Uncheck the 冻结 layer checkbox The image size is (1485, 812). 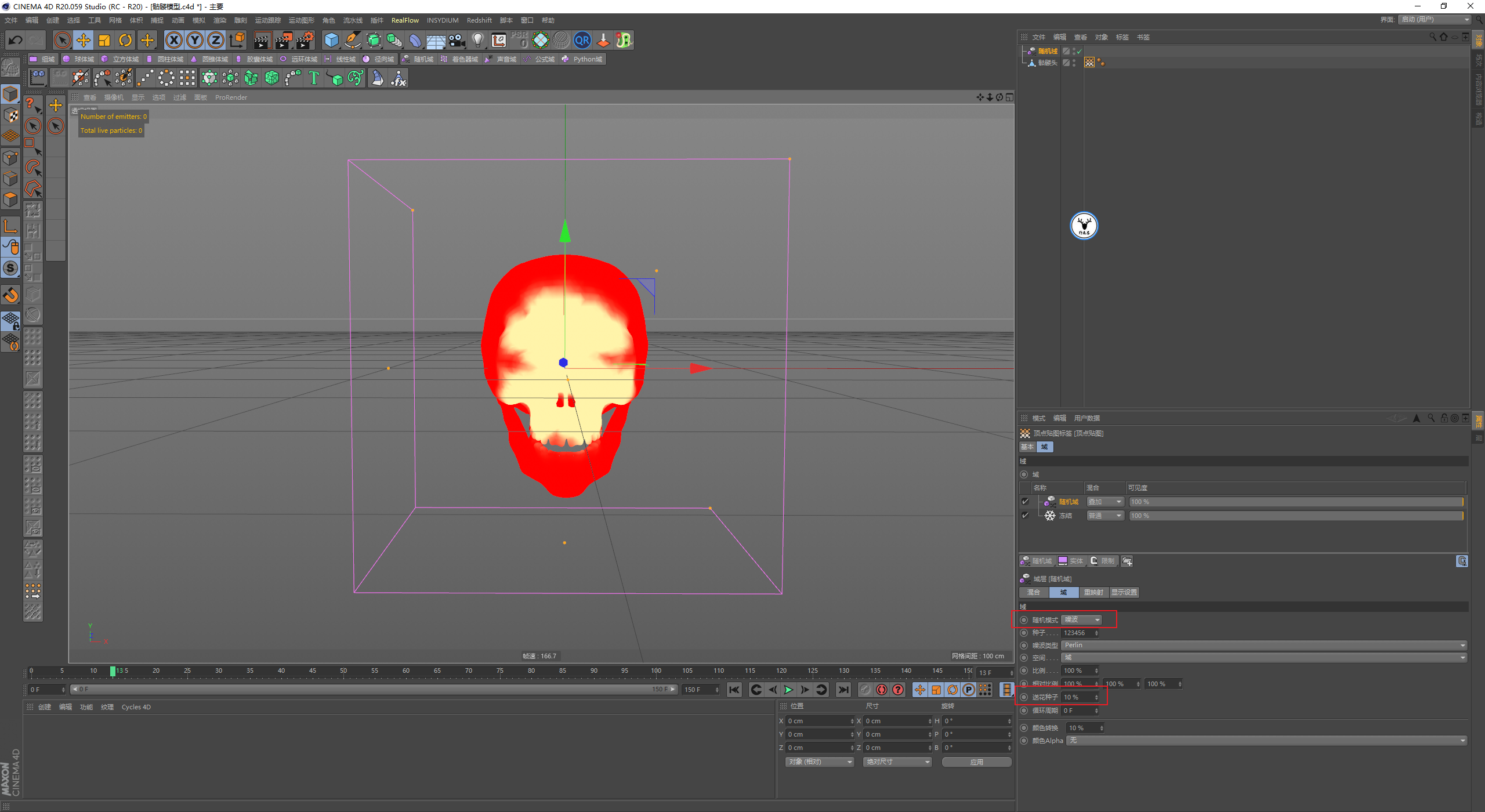click(x=1025, y=516)
